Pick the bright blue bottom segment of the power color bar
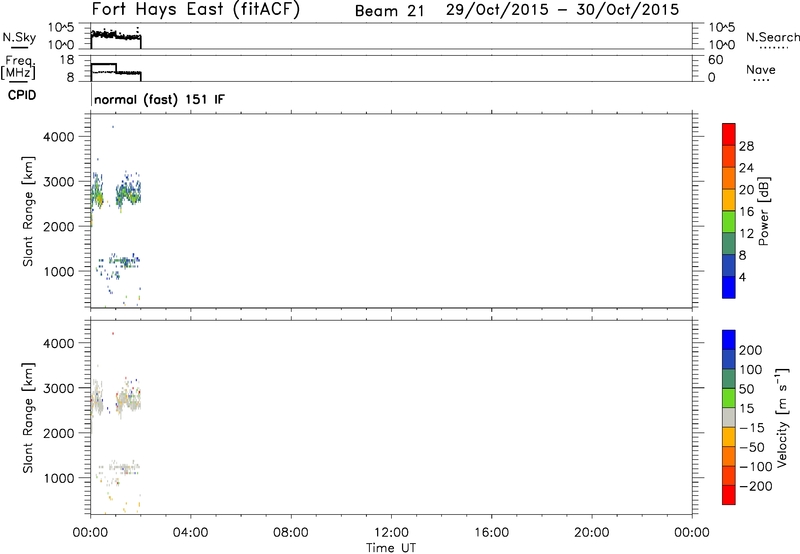Screen dimensions: 800x554 [x=729, y=287]
